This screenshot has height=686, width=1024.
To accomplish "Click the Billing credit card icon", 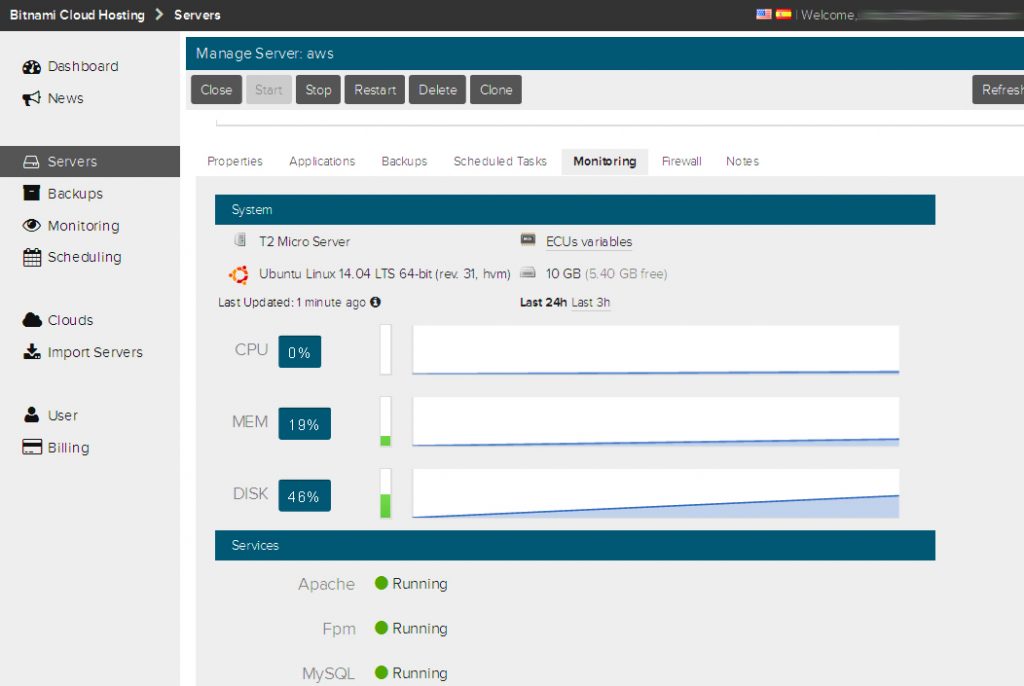I will point(31,448).
